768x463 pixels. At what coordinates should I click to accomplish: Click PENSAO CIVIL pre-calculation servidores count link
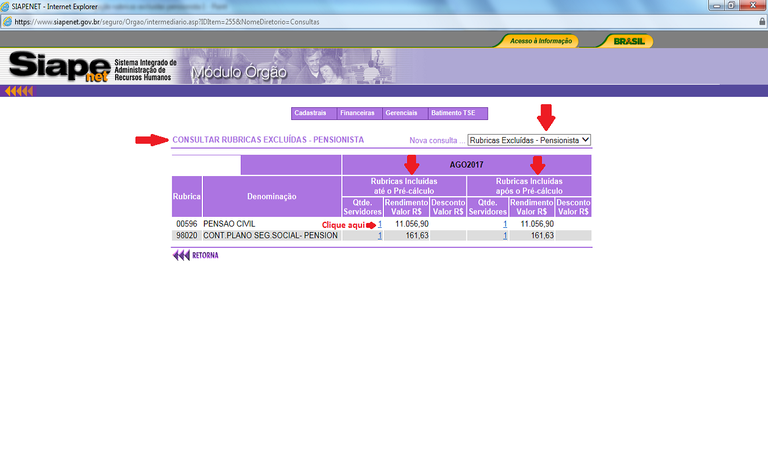pyautogui.click(x=380, y=224)
